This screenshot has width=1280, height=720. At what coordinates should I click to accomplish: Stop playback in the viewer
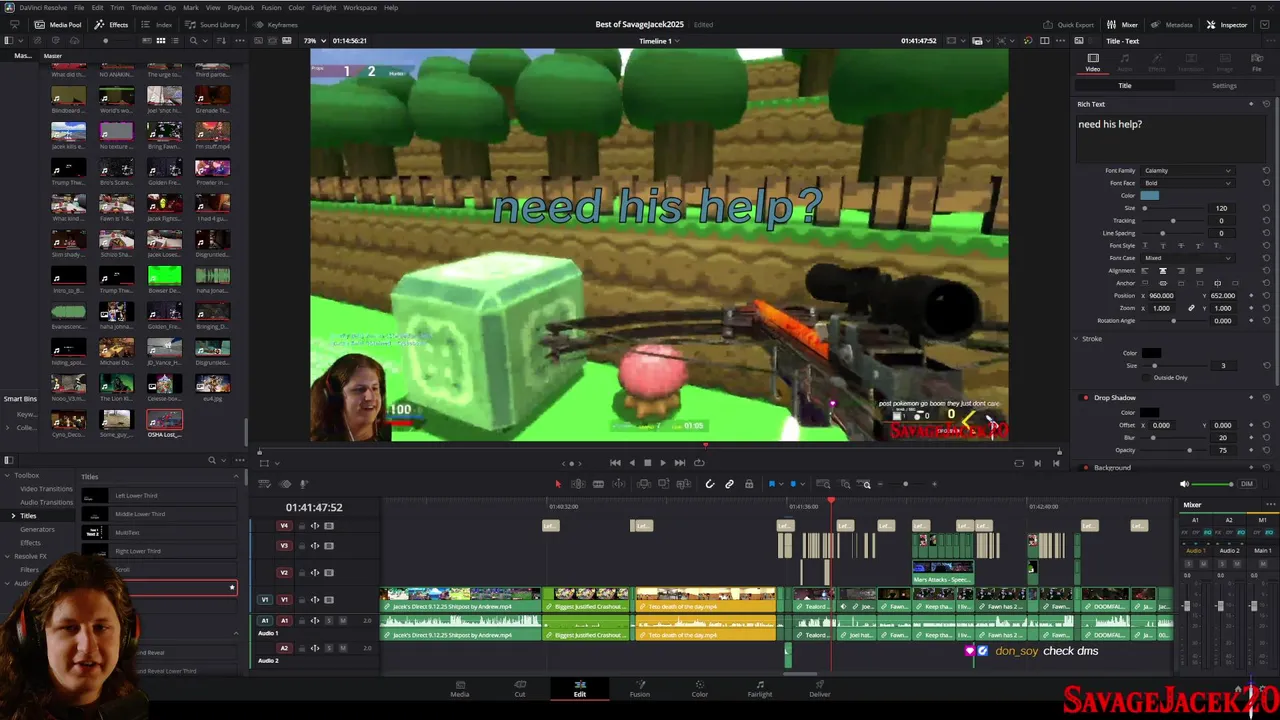pos(647,462)
